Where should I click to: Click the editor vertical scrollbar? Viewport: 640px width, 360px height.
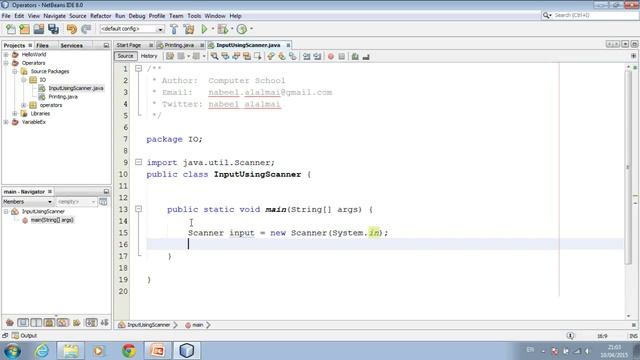(628, 167)
